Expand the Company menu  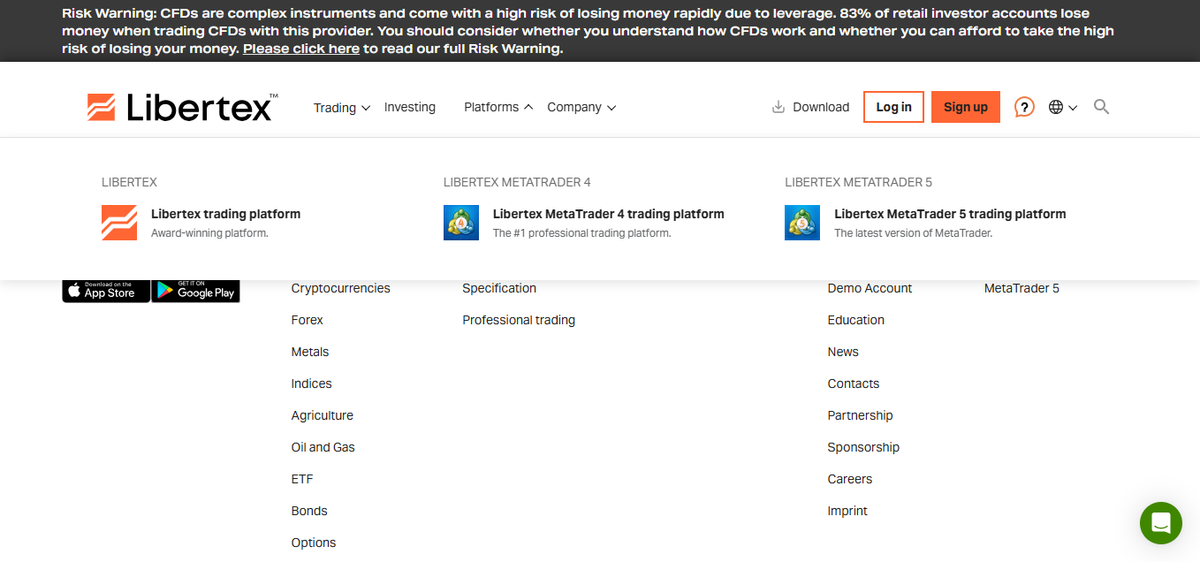tap(582, 107)
